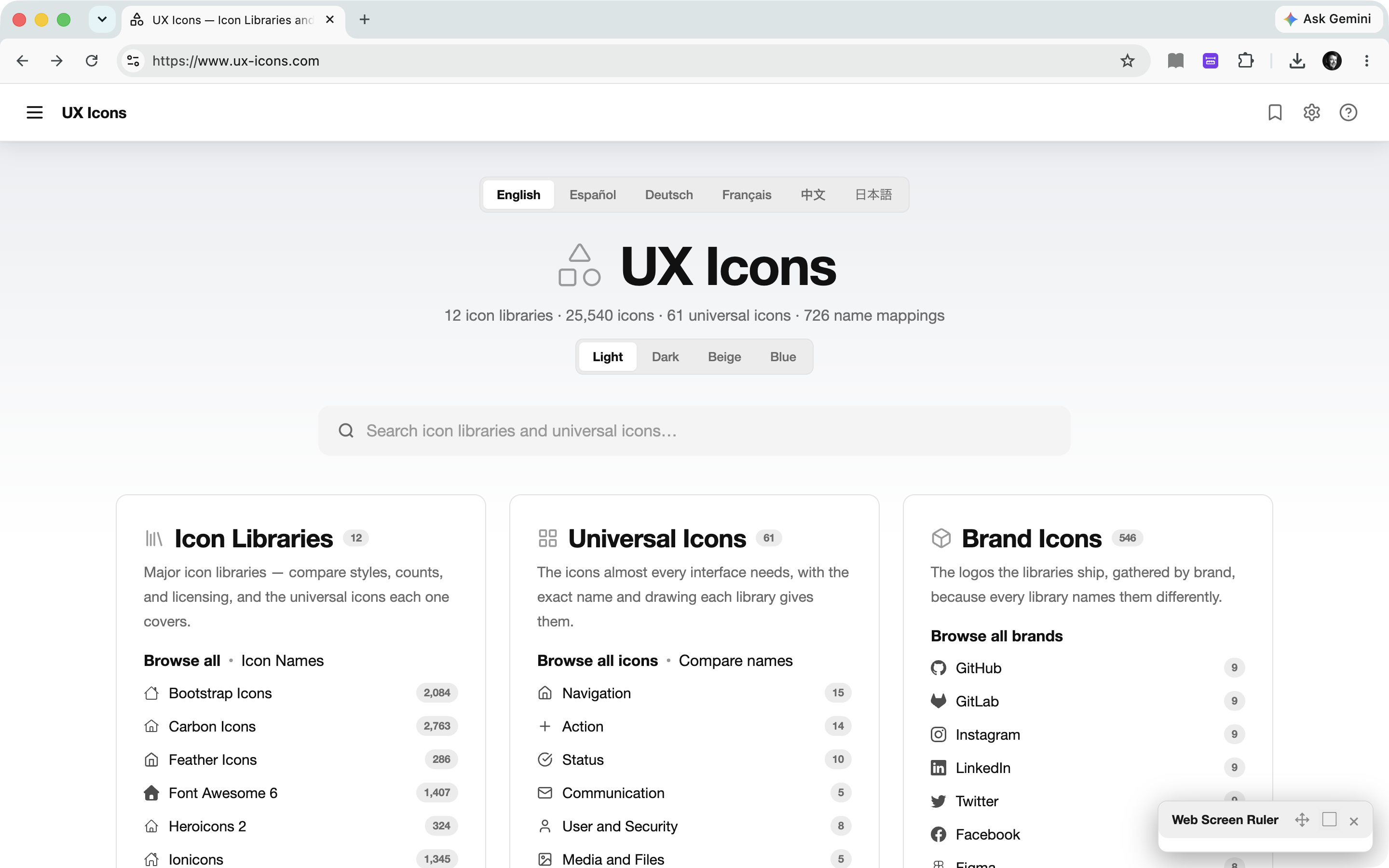
Task: Focus the icon search field
Action: 694,431
